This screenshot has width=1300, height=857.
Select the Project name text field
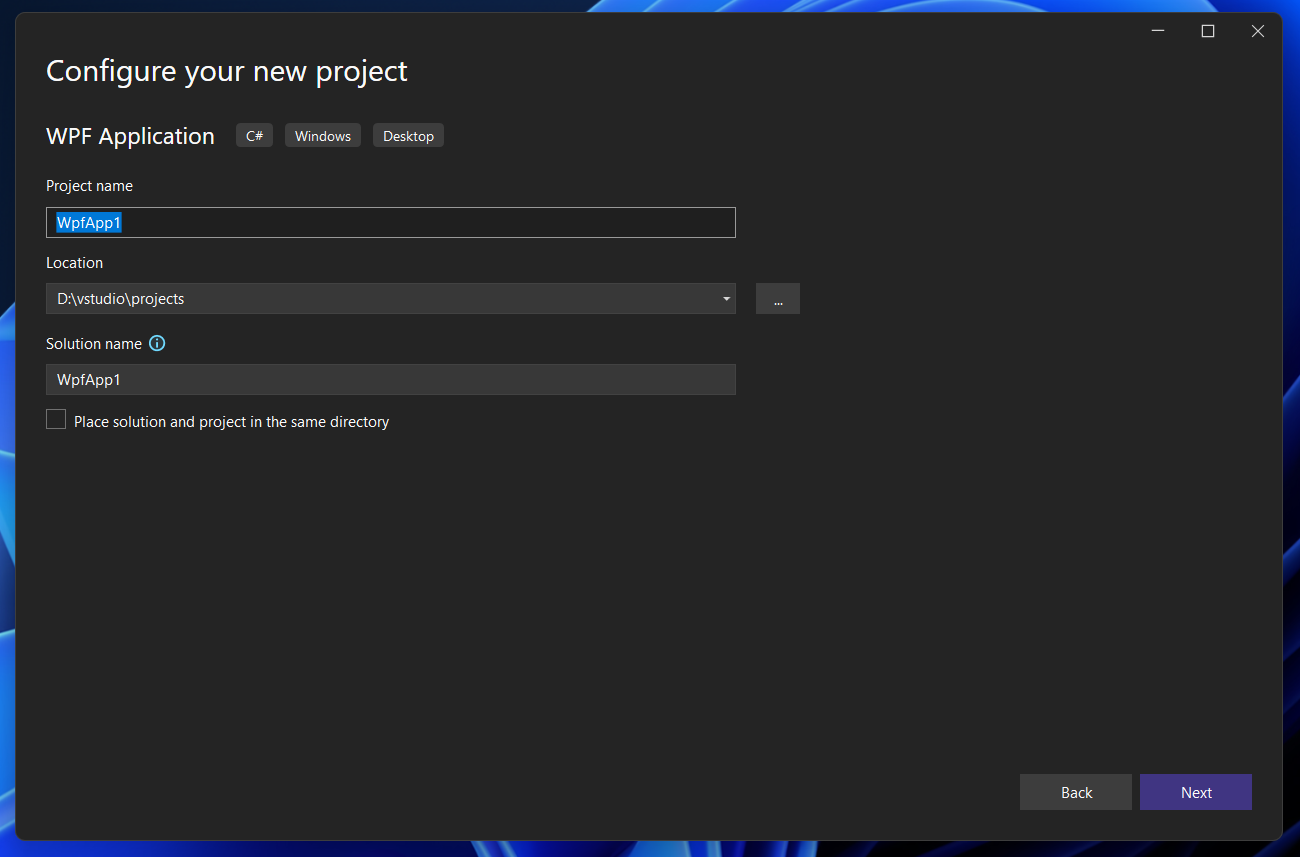[390, 222]
